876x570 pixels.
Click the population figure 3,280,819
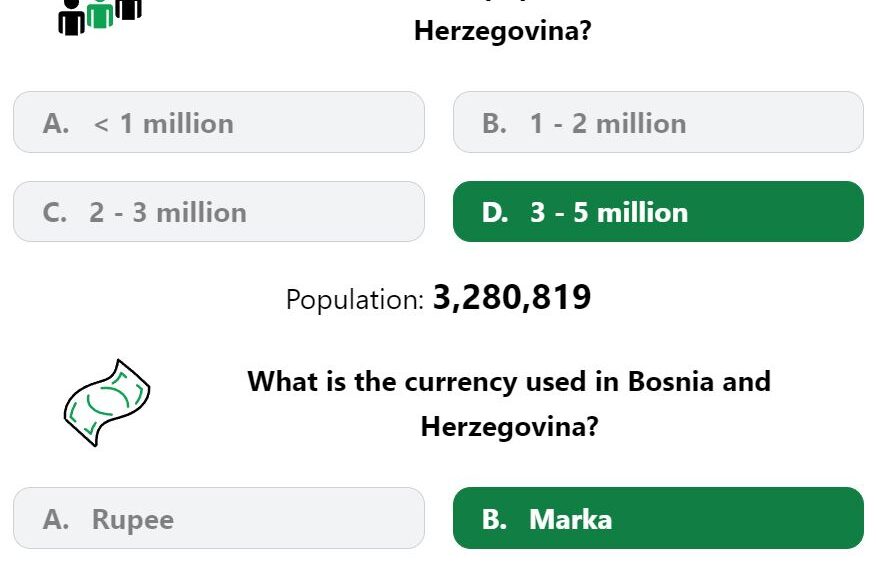click(512, 297)
